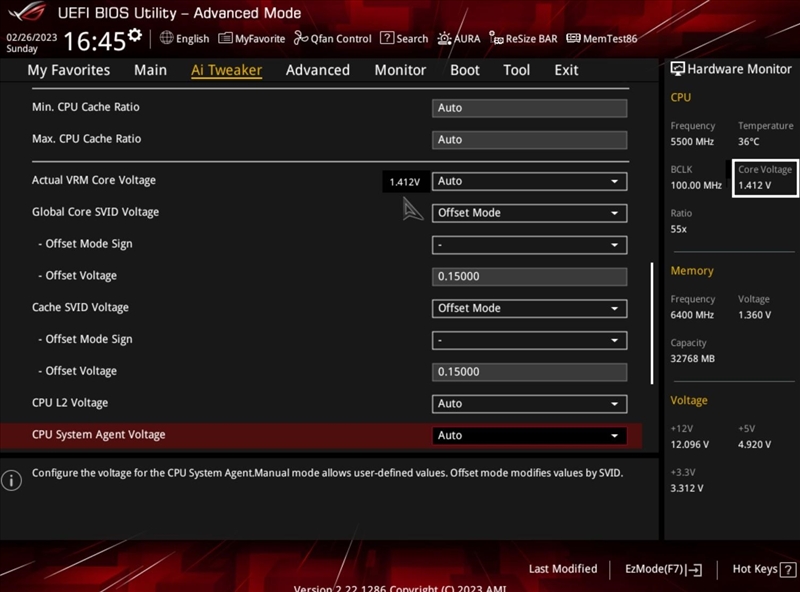Viewport: 800px width, 592px height.
Task: Click the 6400 MHz memory frequency value
Action: tap(692, 315)
